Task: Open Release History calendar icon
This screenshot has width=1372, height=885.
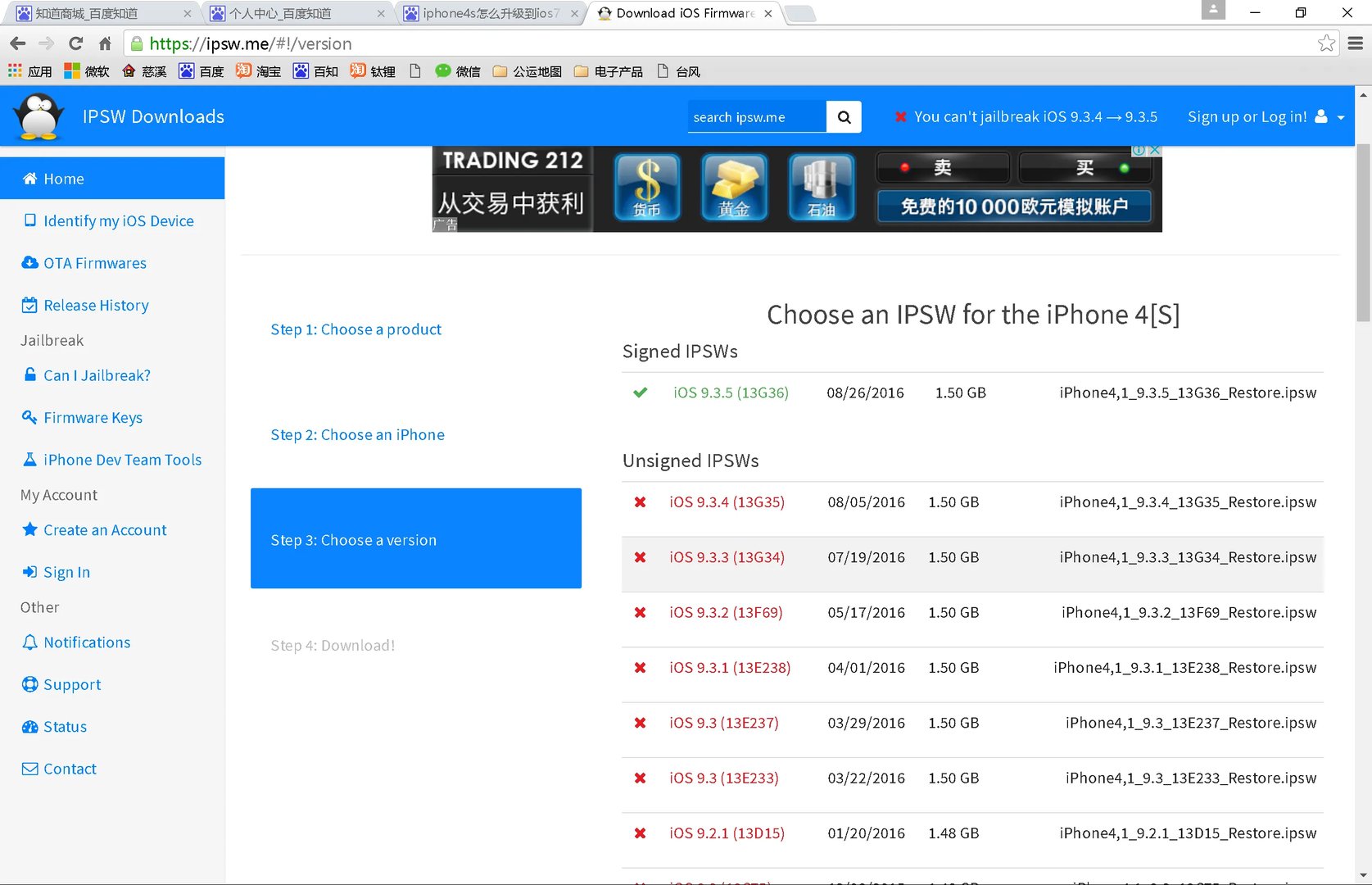Action: (x=29, y=304)
